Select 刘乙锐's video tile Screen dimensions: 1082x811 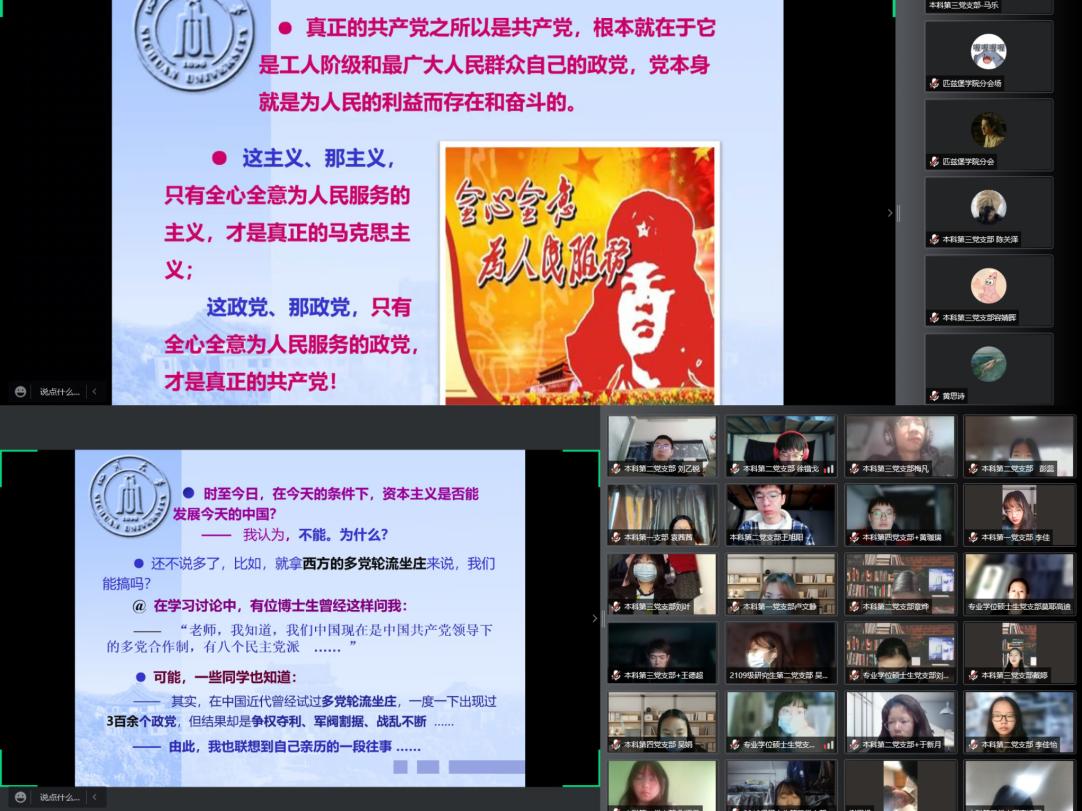tap(662, 446)
